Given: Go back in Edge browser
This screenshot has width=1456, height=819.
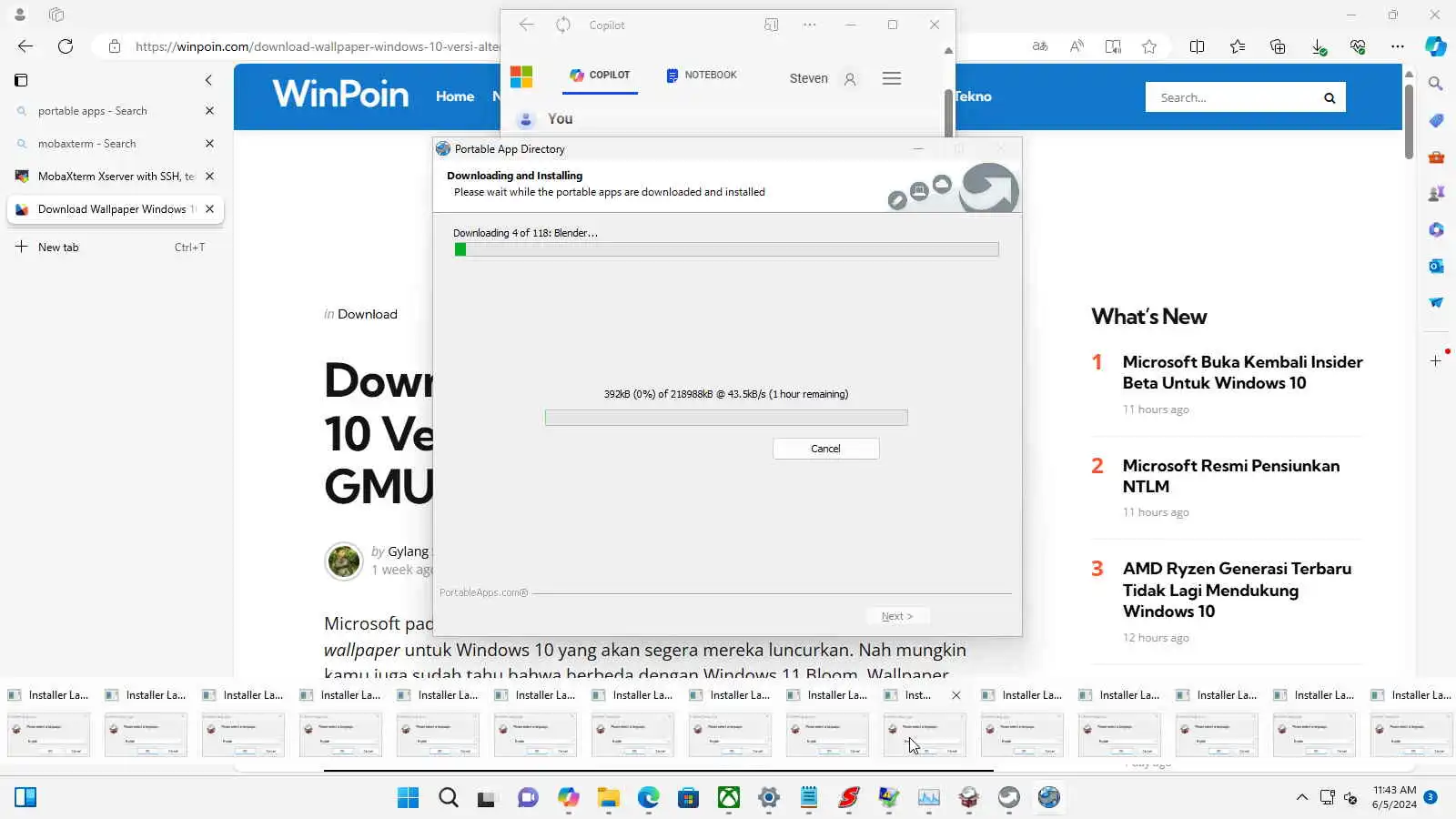Looking at the screenshot, I should tap(25, 46).
